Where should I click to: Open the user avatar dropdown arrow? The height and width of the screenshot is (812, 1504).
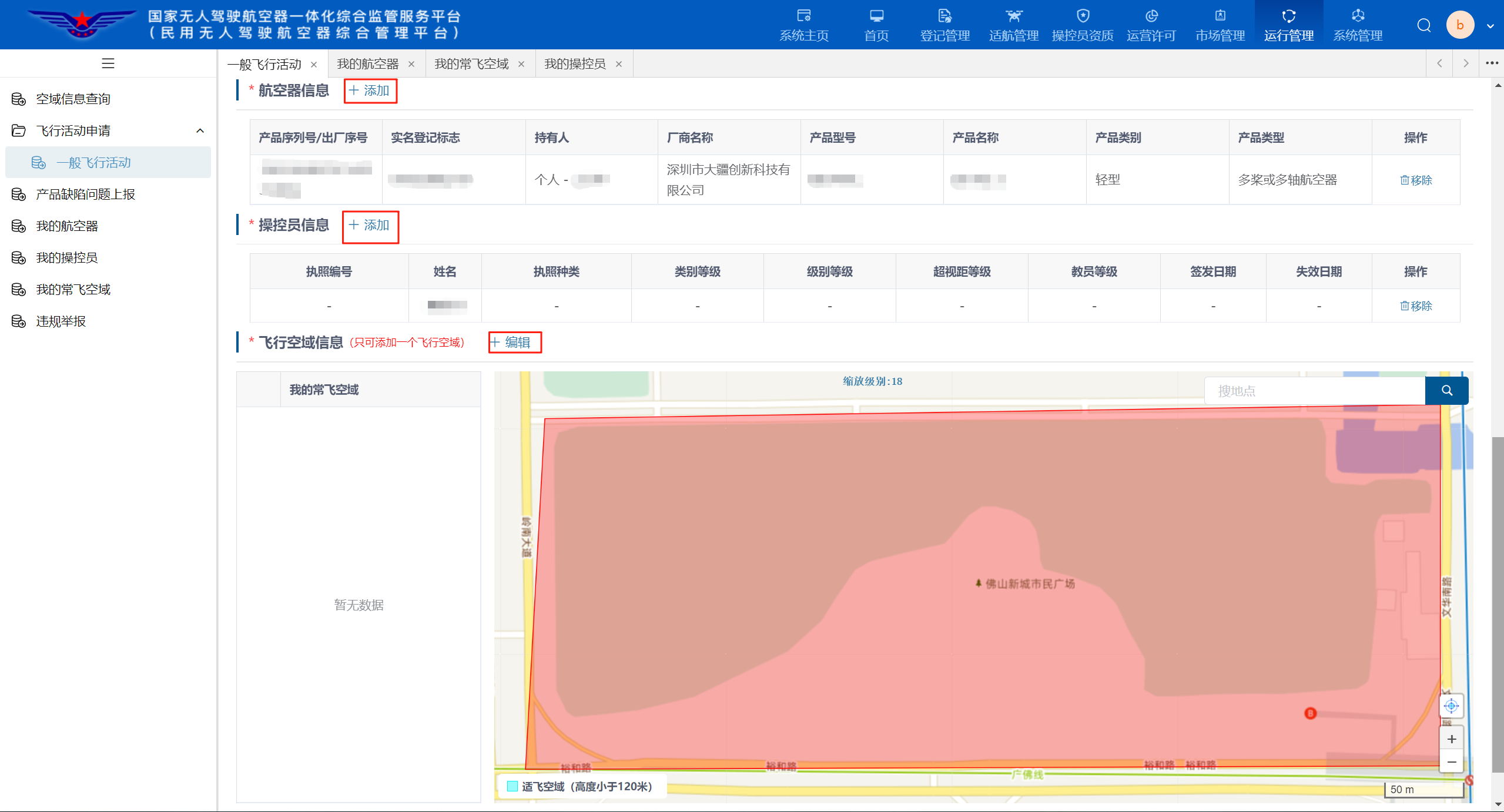1490,26
